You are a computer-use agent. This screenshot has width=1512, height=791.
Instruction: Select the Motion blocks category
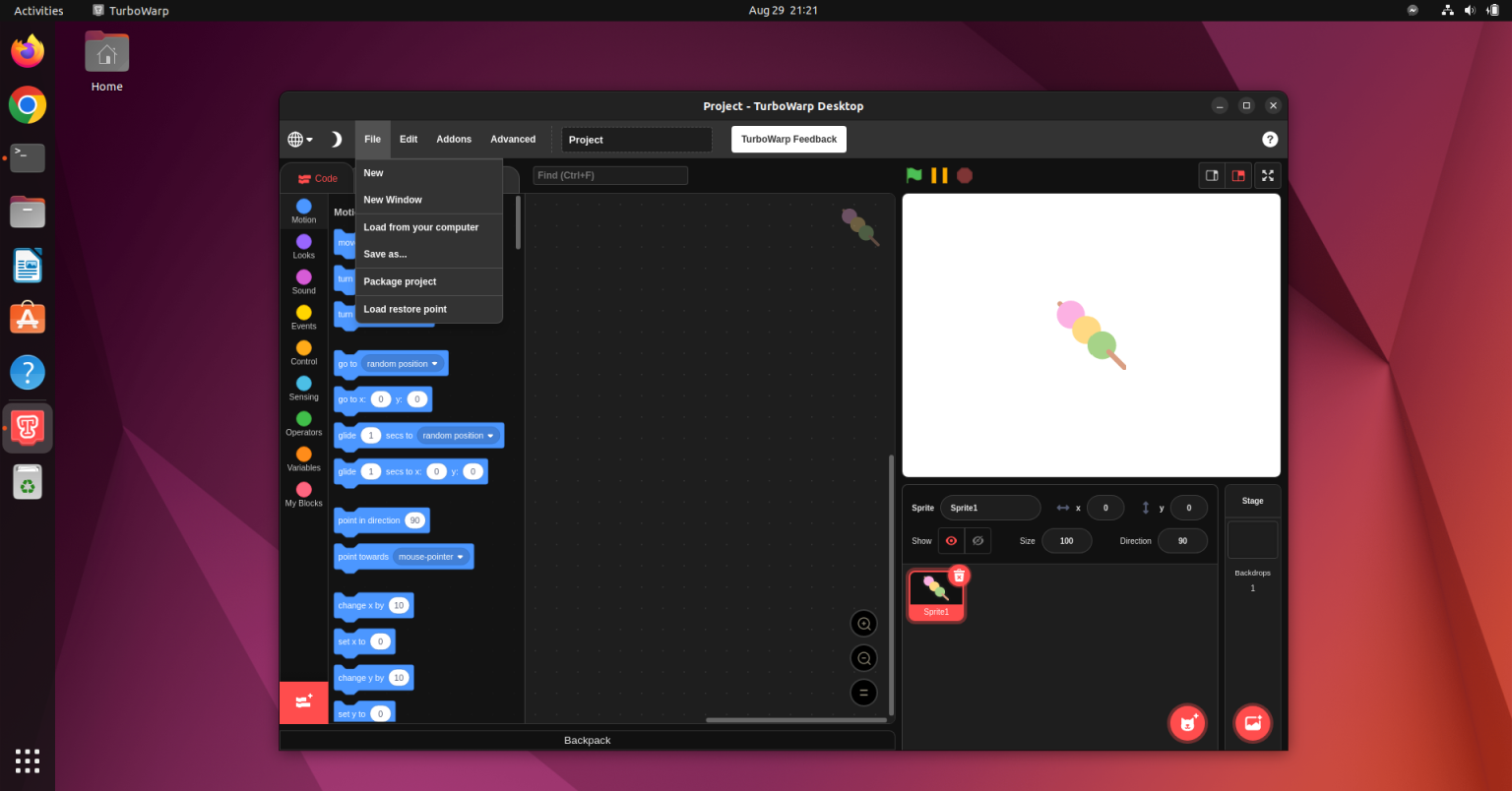coord(303,210)
